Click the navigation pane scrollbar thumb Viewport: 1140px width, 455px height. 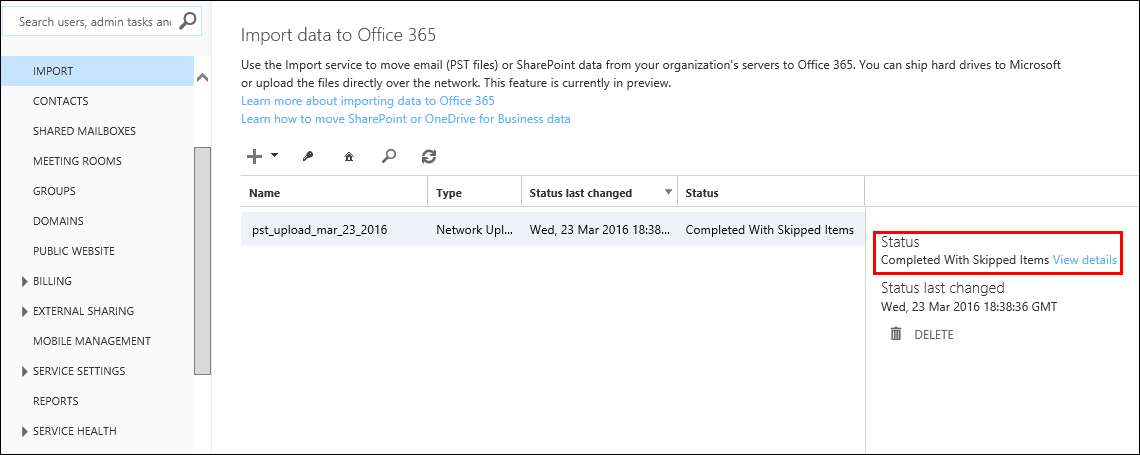coord(202,261)
